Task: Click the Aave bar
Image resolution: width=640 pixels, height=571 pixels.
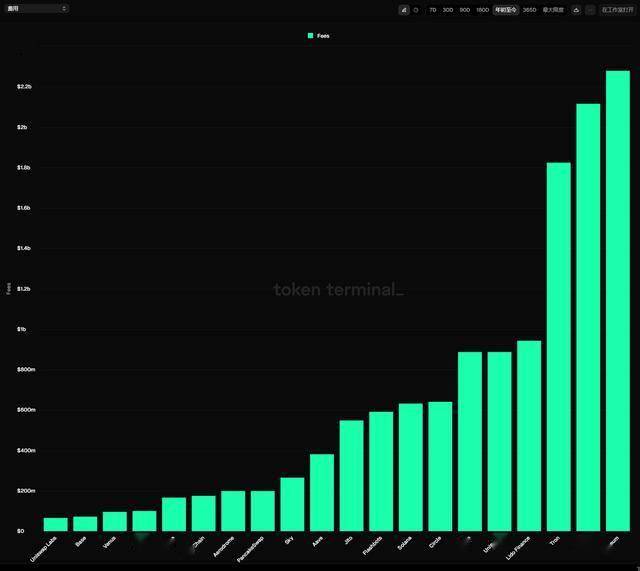Action: [x=322, y=493]
